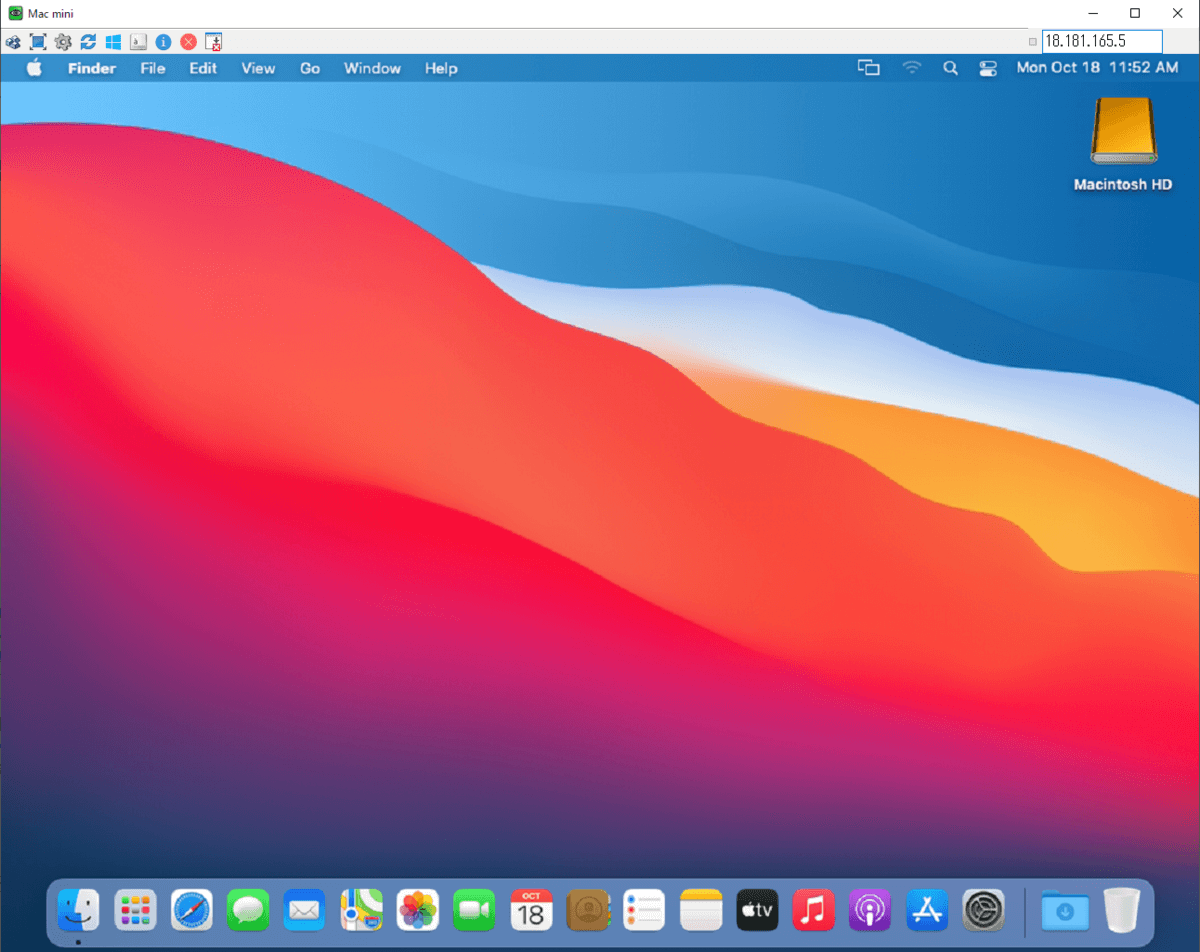Open Finder from the Dock
The height and width of the screenshot is (952, 1200).
(x=78, y=910)
